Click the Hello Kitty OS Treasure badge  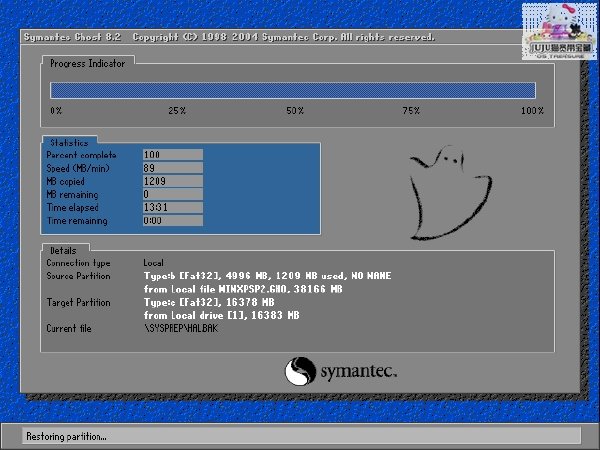(x=559, y=31)
